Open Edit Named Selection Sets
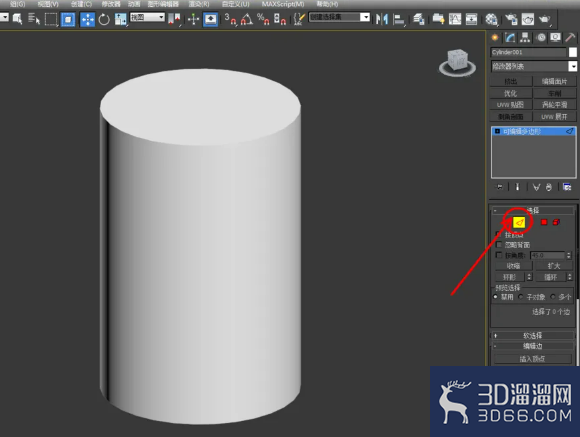This screenshot has height=437, width=580. pyautogui.click(x=299, y=19)
